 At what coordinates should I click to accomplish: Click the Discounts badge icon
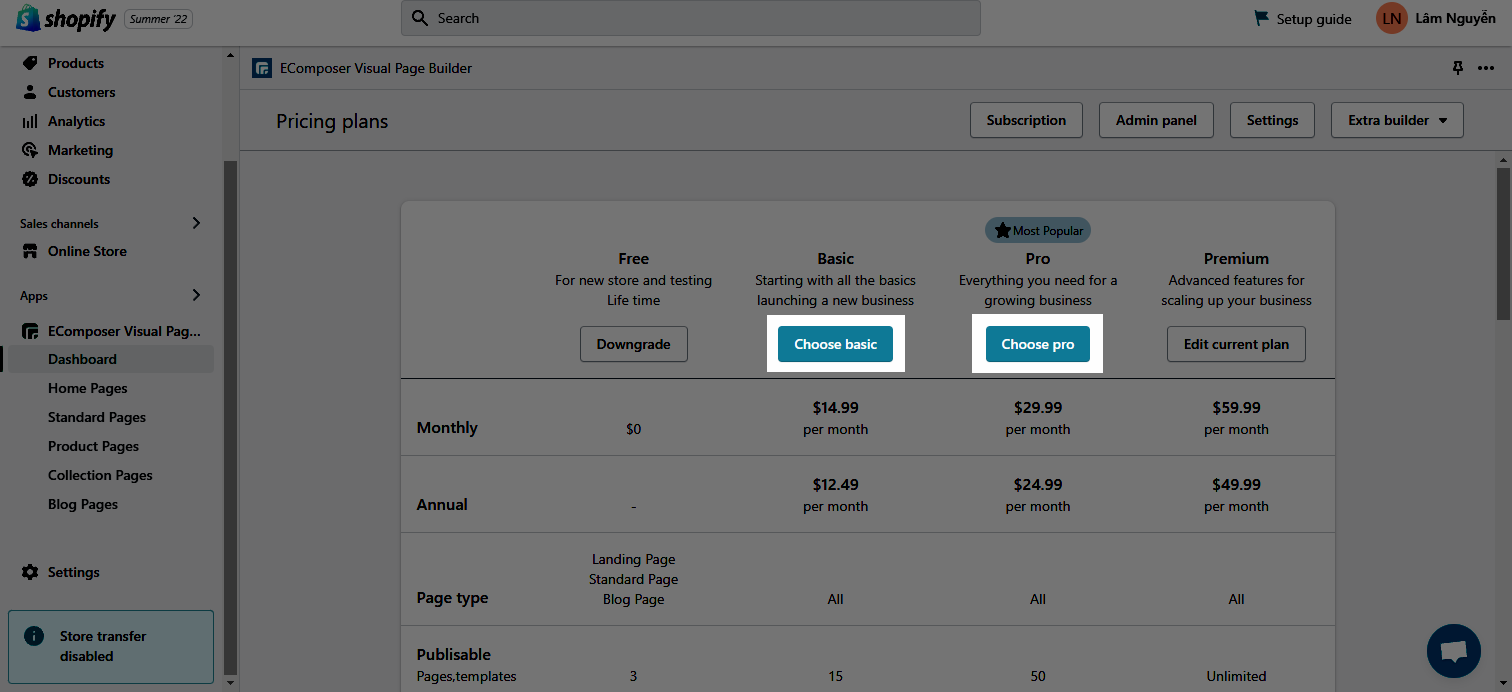30,179
